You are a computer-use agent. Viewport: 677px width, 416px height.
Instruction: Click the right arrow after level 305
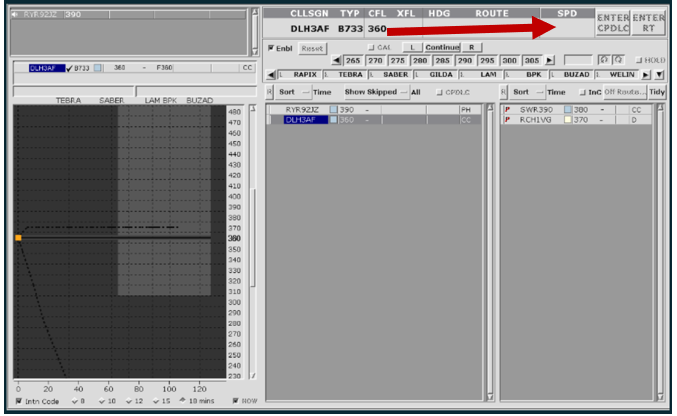[550, 60]
